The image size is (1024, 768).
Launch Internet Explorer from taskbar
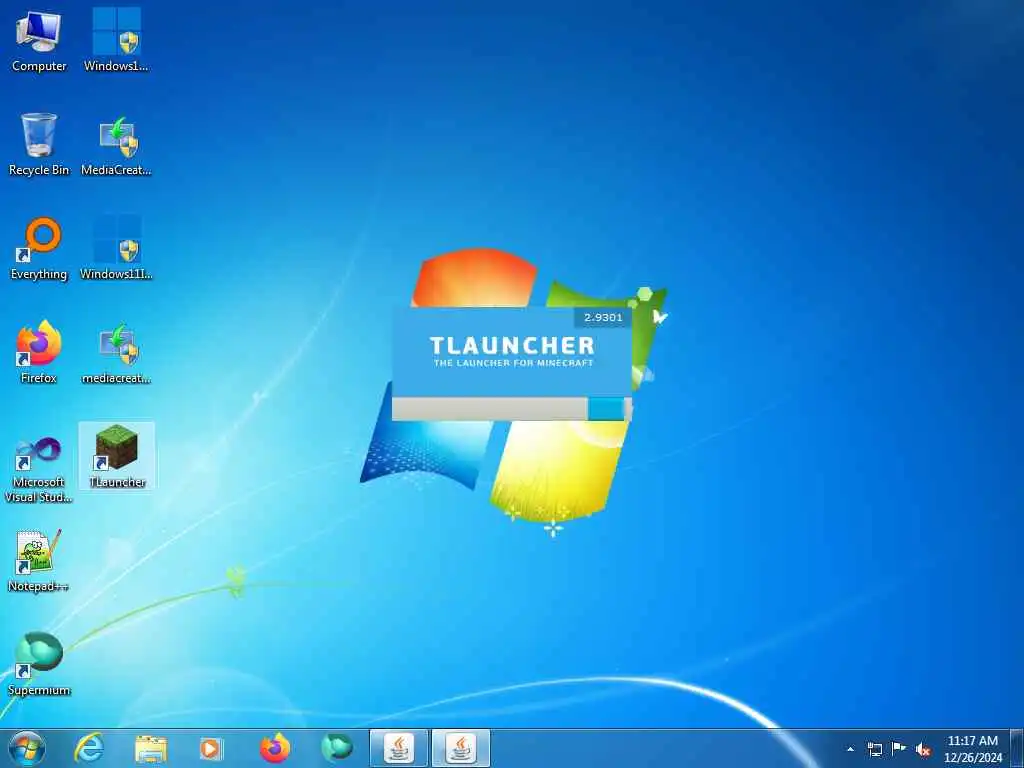coord(88,748)
